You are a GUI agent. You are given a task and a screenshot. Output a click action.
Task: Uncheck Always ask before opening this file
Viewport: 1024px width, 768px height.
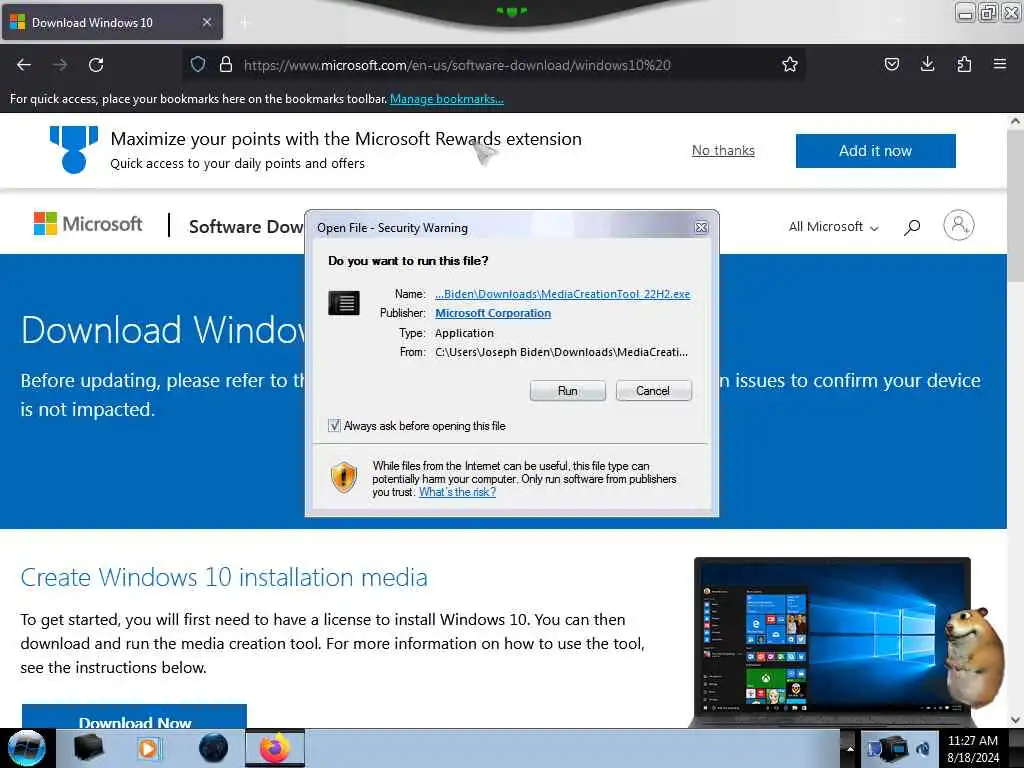tap(334, 426)
